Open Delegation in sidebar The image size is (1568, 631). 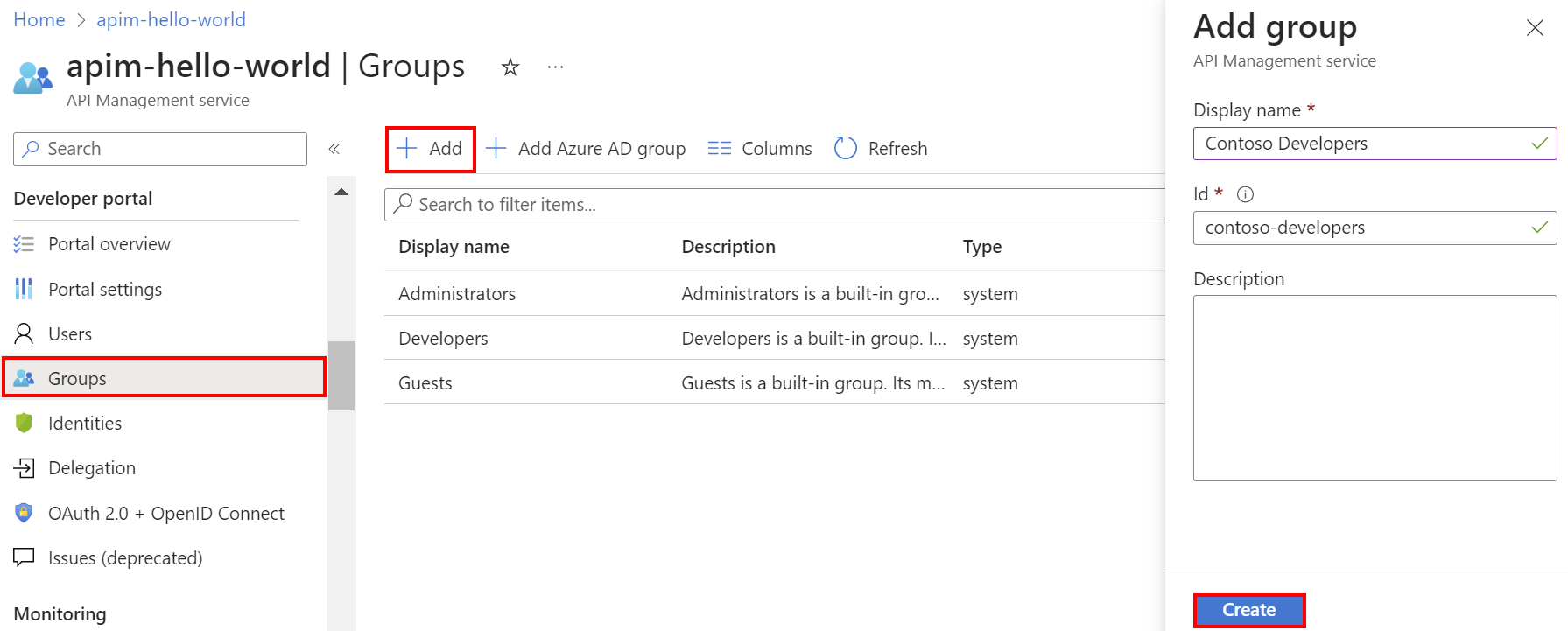[x=92, y=468]
